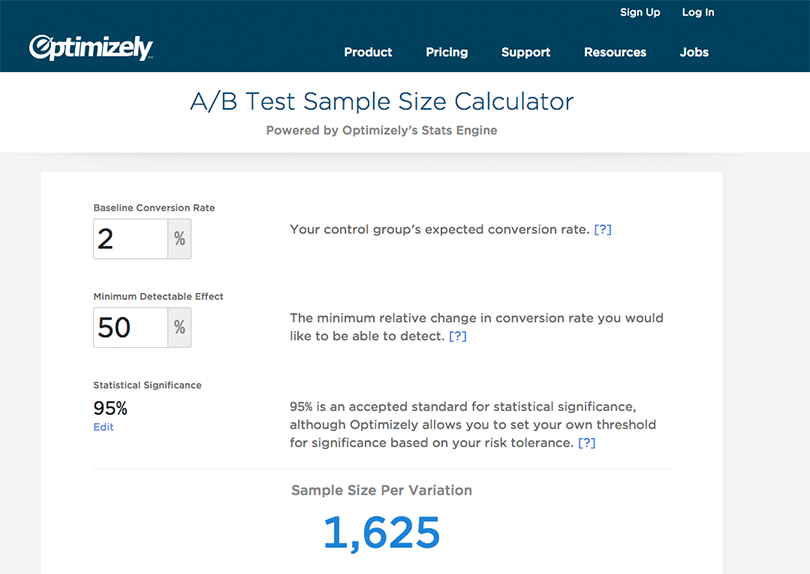The image size is (810, 574).
Task: Click the Optimizely logo
Action: (91, 48)
